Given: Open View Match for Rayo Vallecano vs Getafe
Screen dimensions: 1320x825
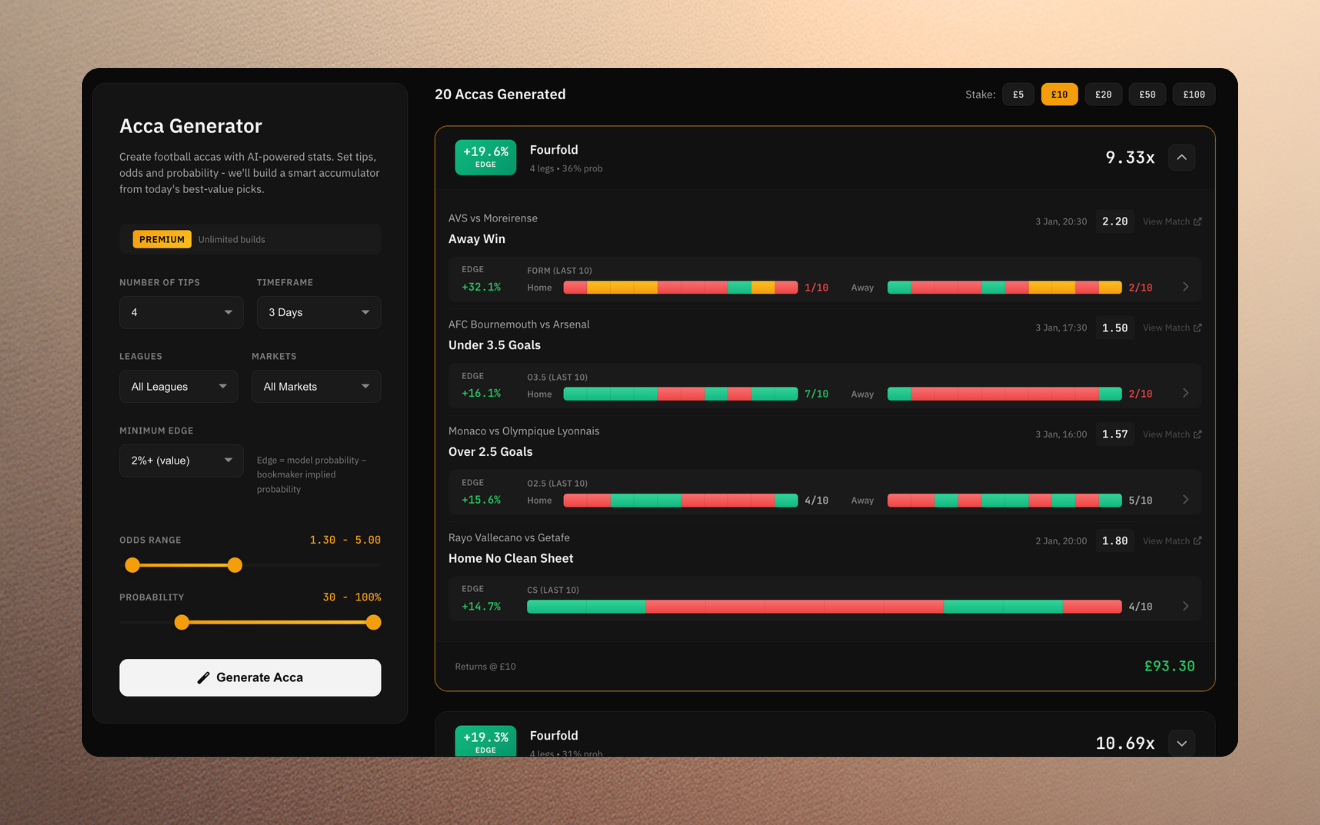Looking at the screenshot, I should click(1196, 540).
